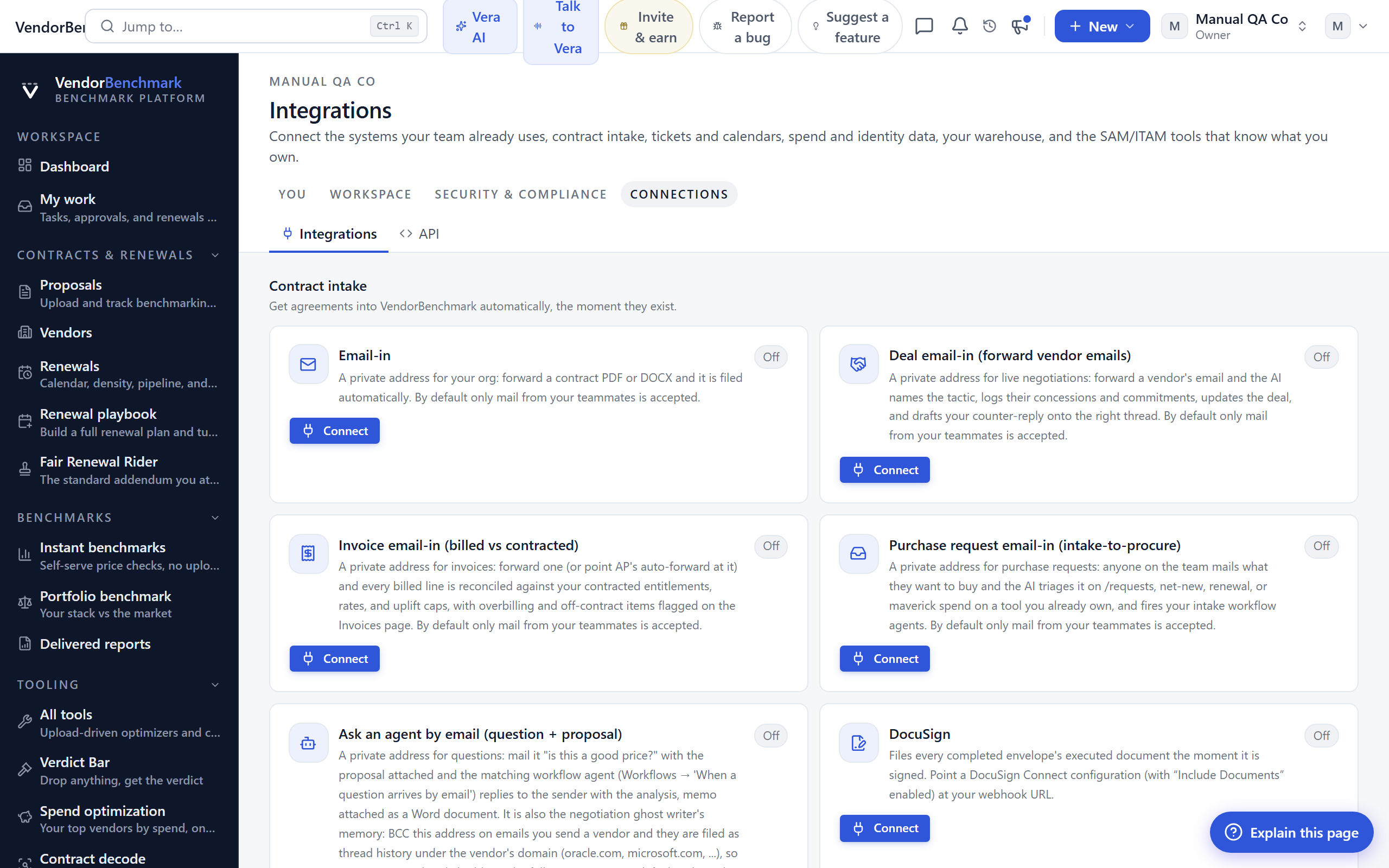Click the Verdict Bar gavel icon

coord(24,769)
